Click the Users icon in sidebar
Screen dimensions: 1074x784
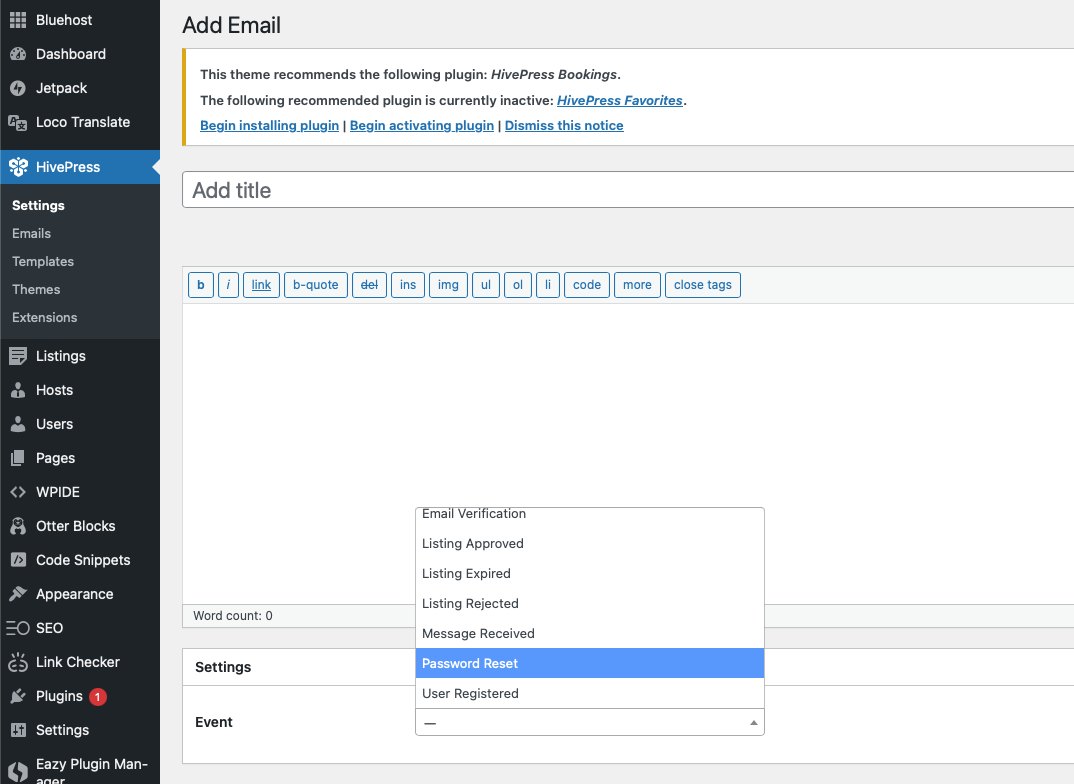click(x=18, y=425)
